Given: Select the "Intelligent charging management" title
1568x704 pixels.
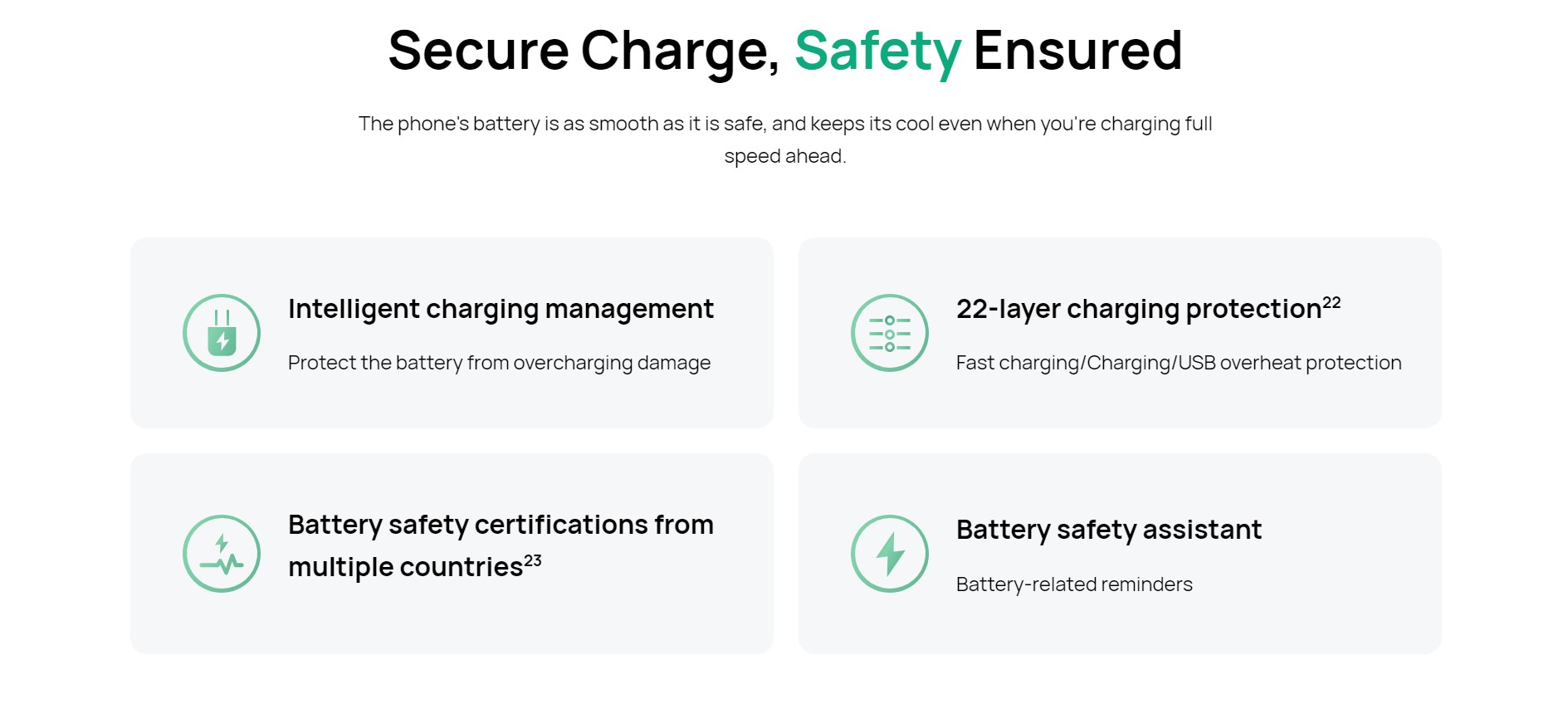Looking at the screenshot, I should click(x=501, y=309).
